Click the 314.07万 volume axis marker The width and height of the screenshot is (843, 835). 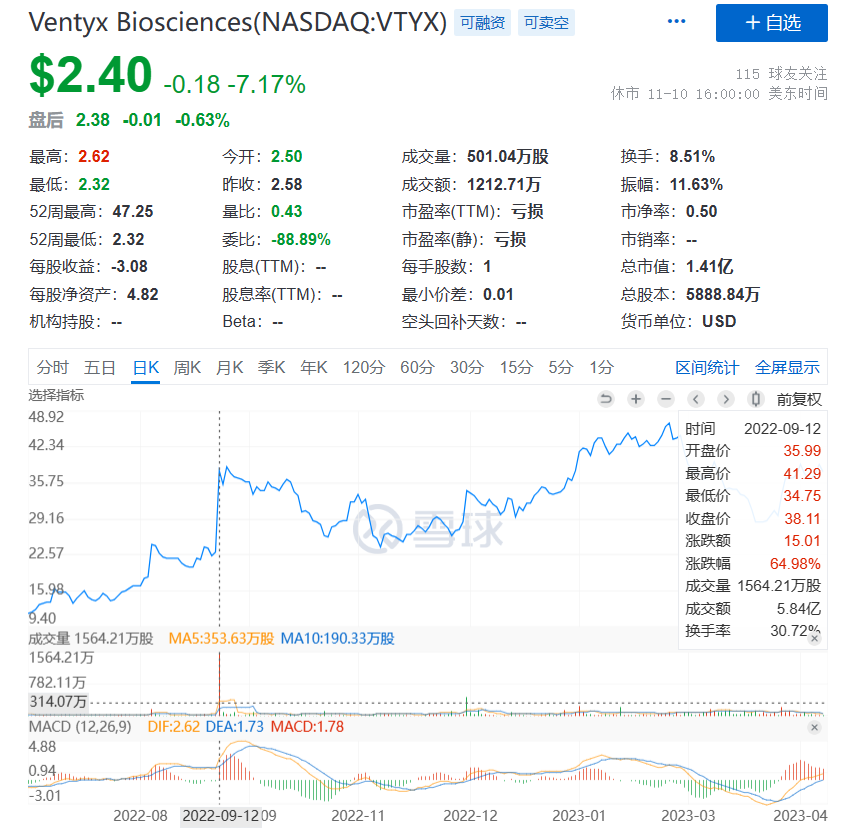(x=58, y=702)
